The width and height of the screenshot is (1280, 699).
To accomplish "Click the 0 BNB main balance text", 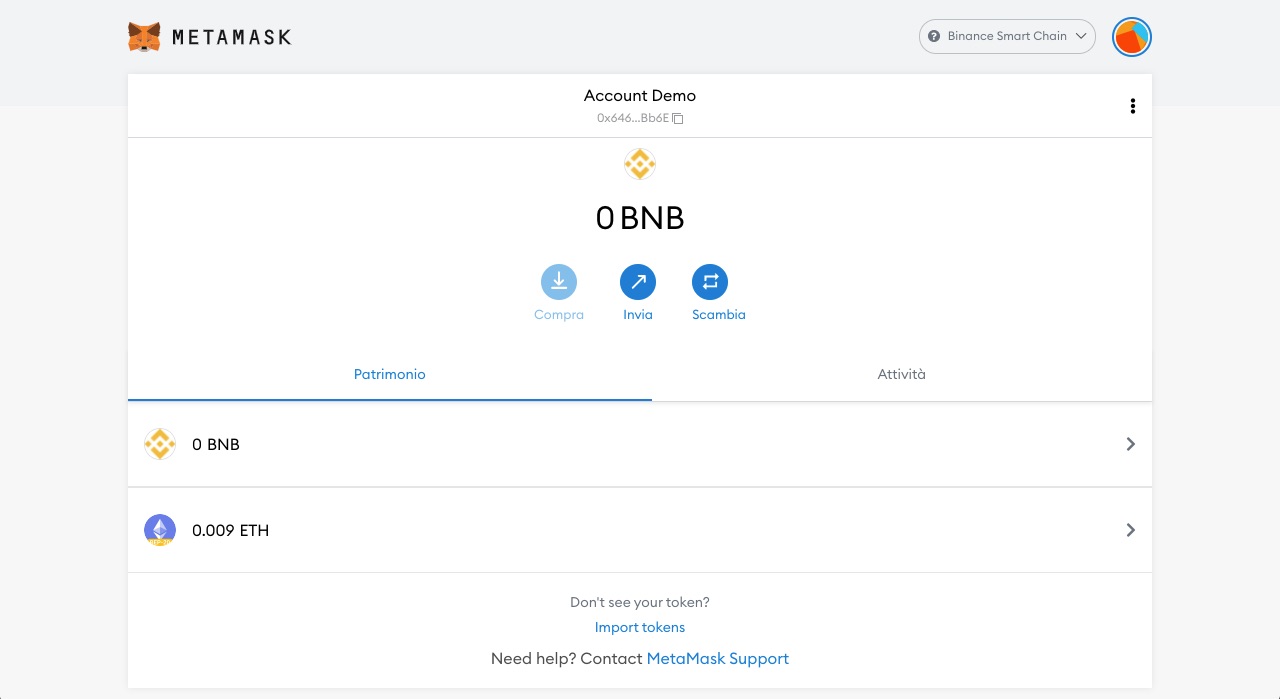I will [640, 218].
